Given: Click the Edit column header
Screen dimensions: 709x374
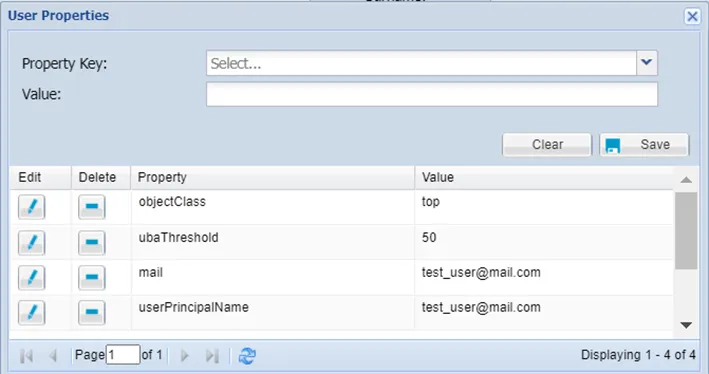Looking at the screenshot, I should point(41,177).
